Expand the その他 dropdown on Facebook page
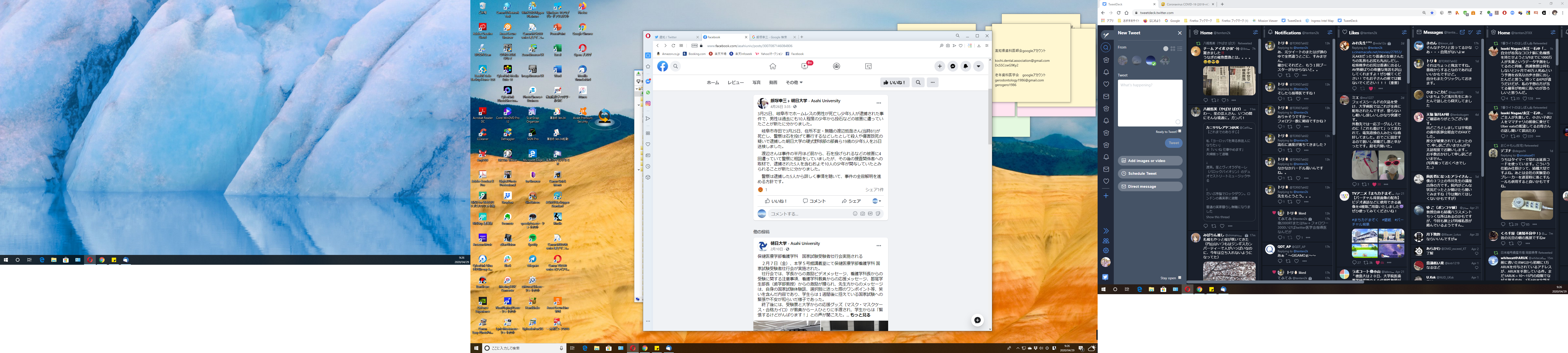Viewport: 1568px width, 353px height. click(794, 82)
